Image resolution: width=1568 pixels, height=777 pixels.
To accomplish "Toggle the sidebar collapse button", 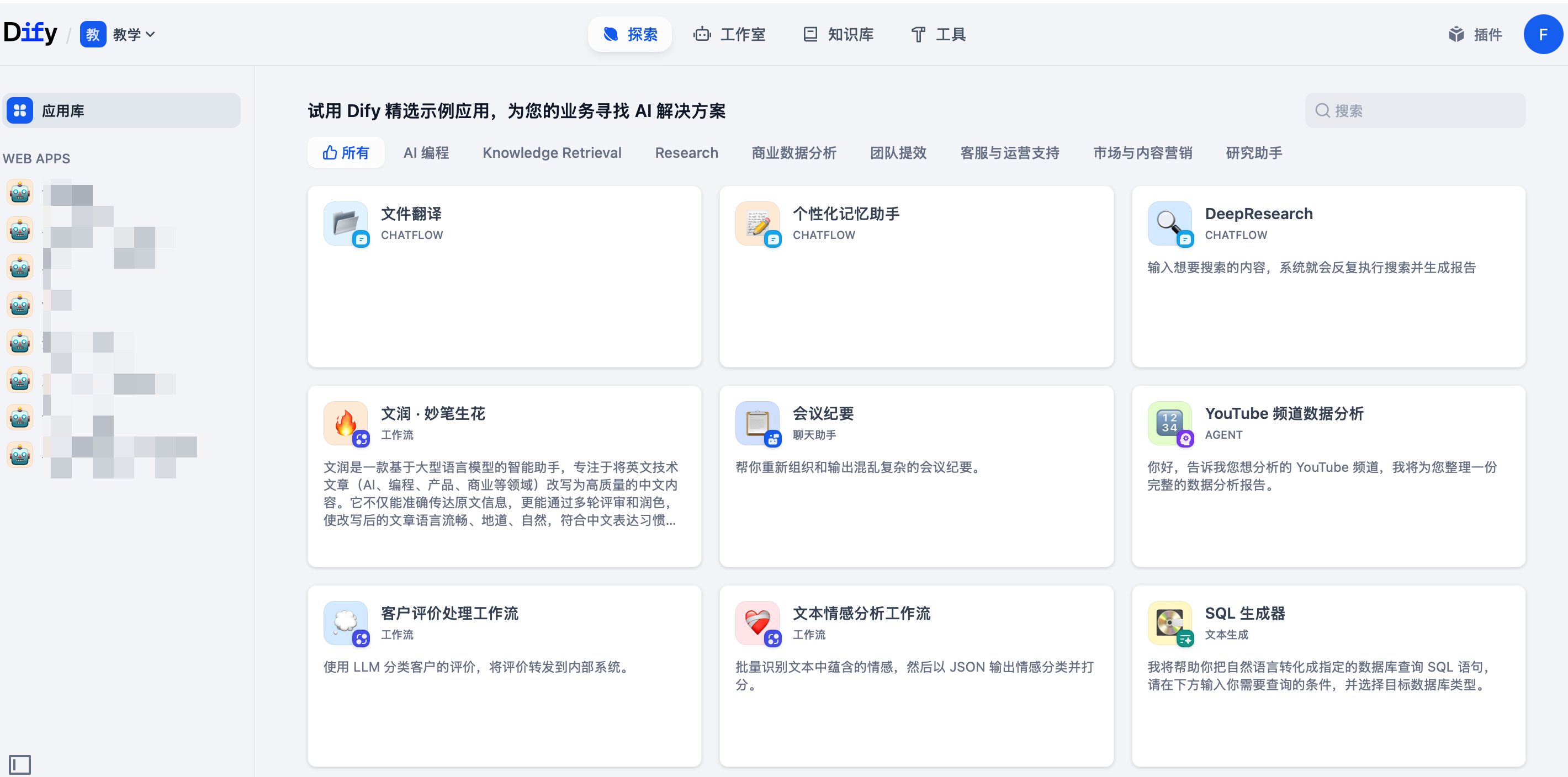I will [x=19, y=764].
